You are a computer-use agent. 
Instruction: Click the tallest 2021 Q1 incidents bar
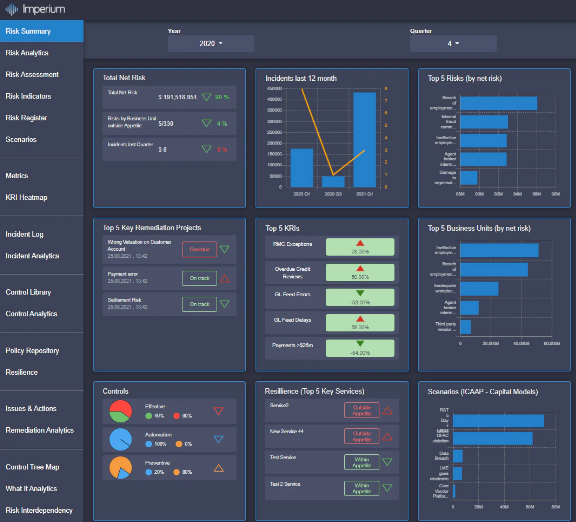tap(364, 140)
